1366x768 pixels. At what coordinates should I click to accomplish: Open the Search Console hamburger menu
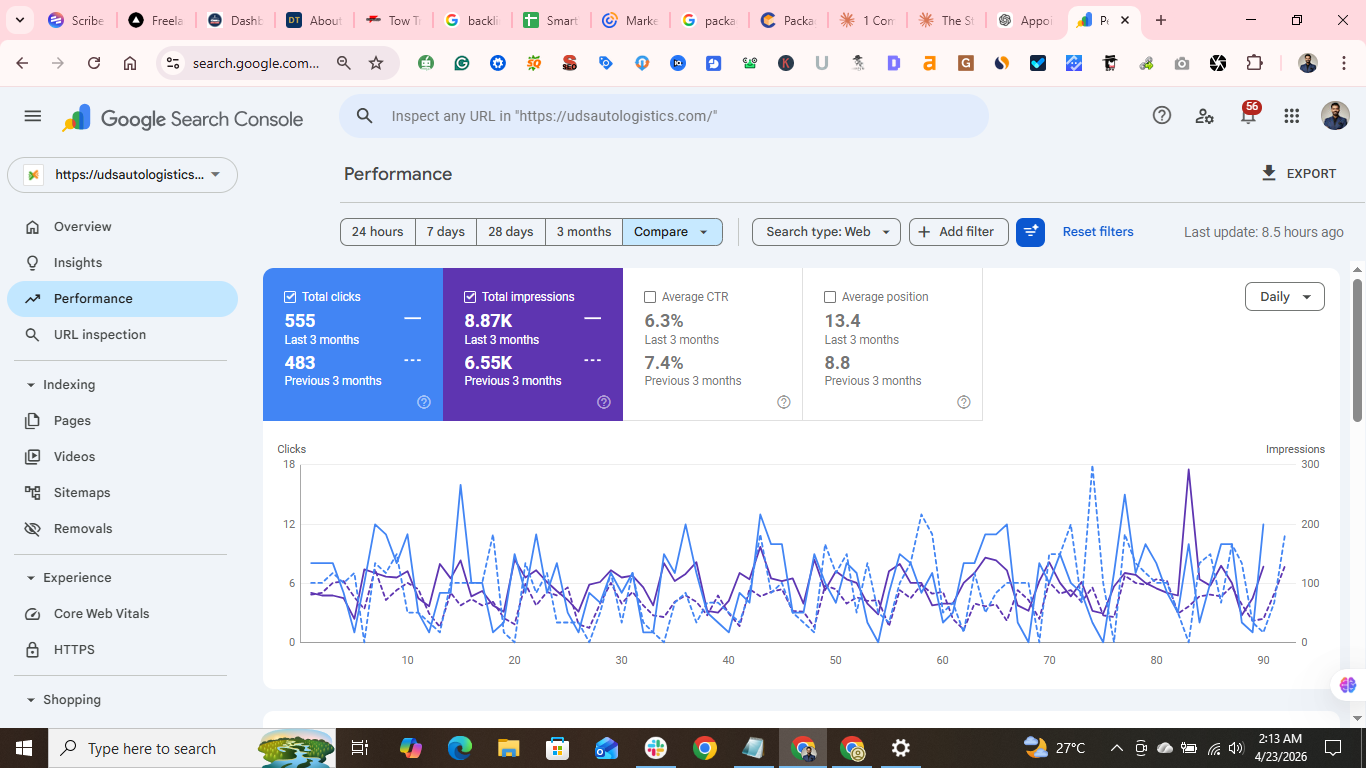click(x=33, y=117)
